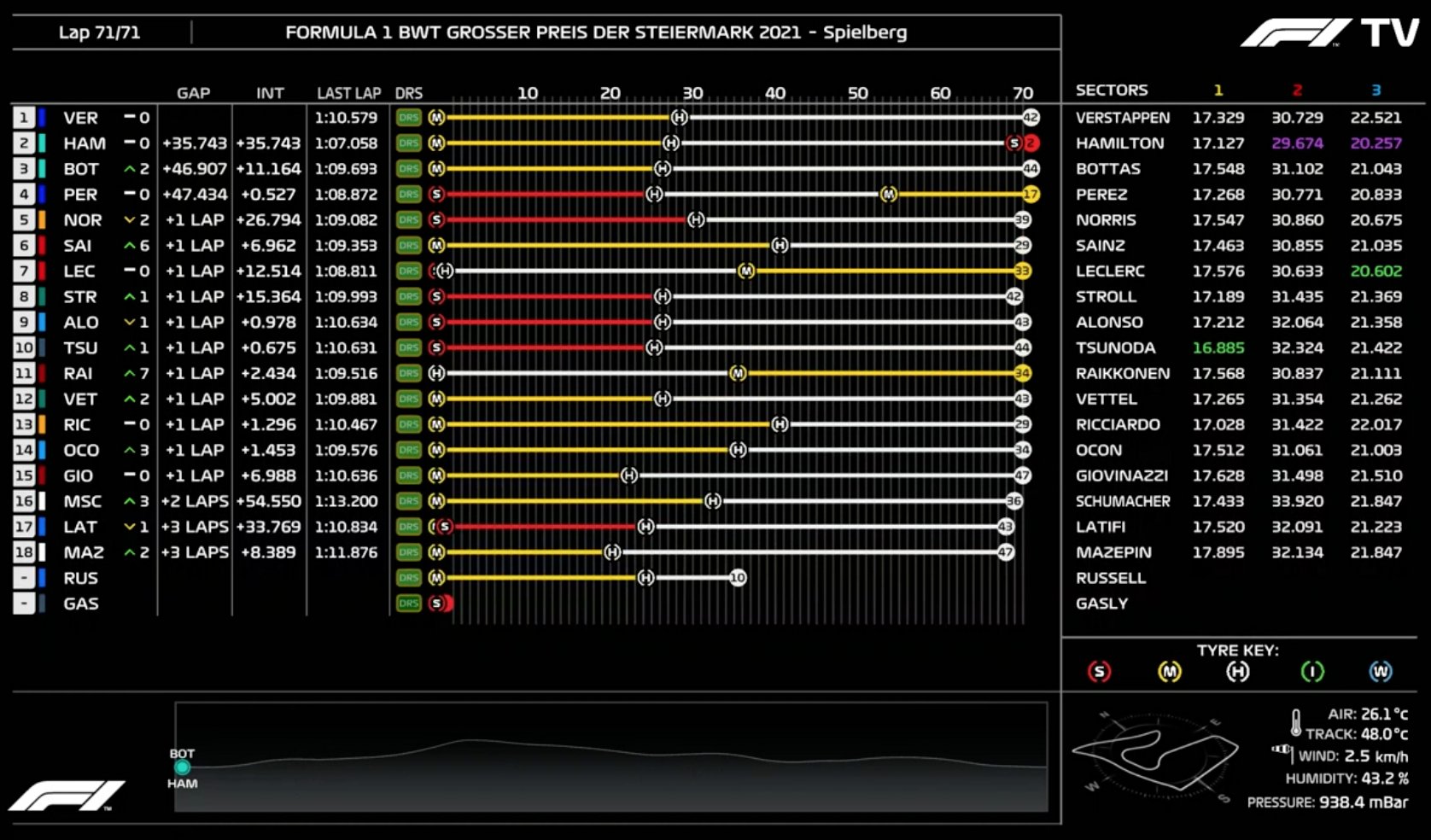This screenshot has height=840, width=1431.
Task: Click Perez's second-stop Medium tyre marker
Action: pyautogui.click(x=889, y=195)
